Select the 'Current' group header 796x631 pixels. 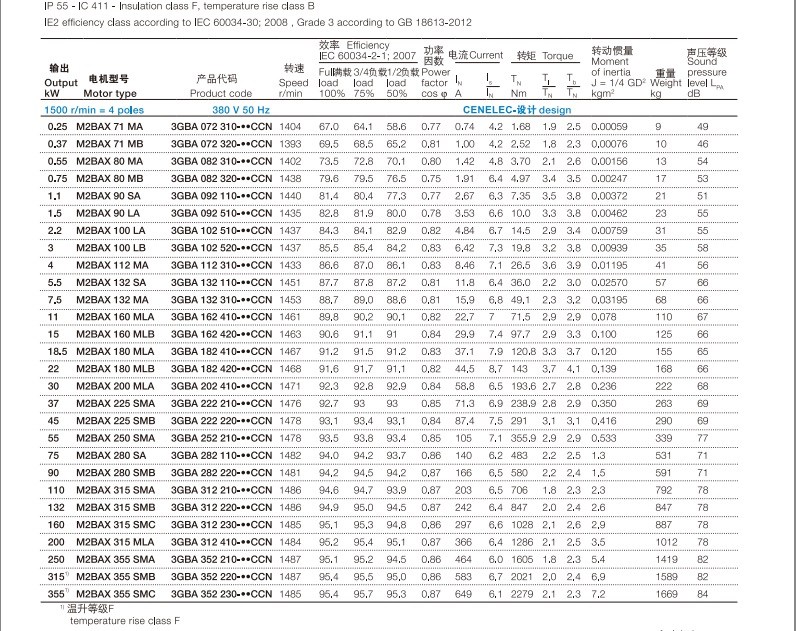[x=476, y=55]
